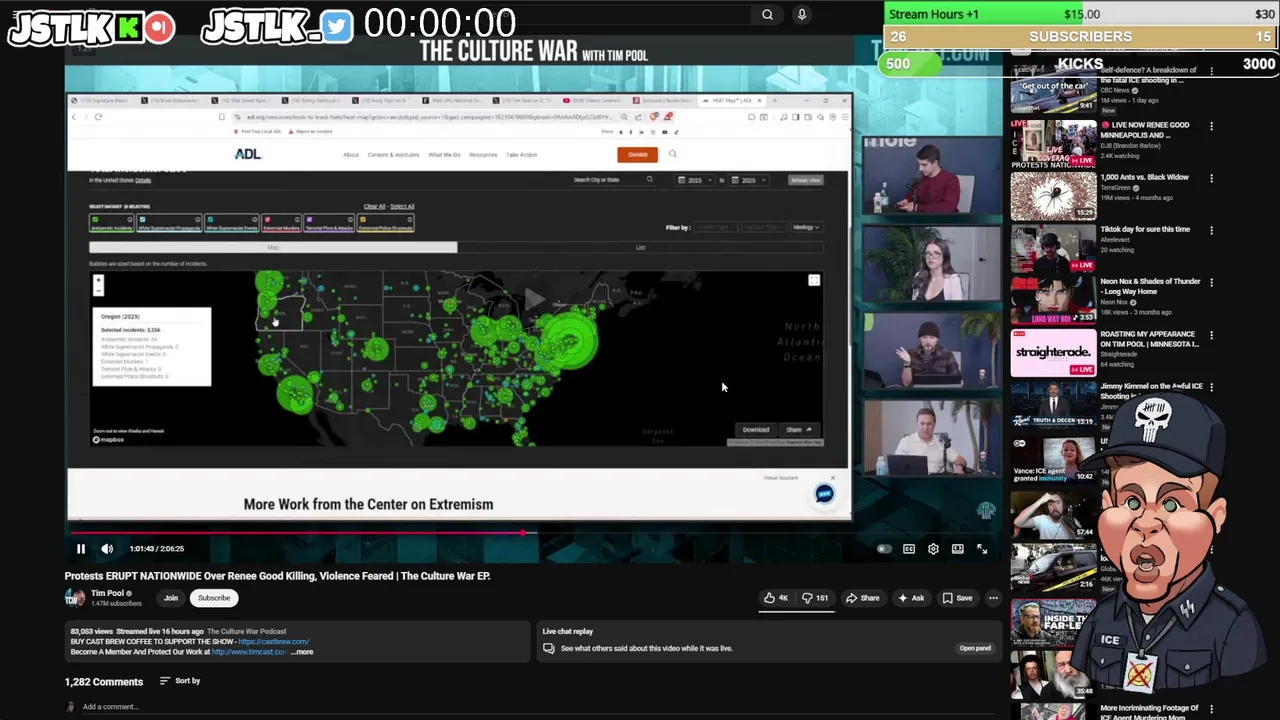Open 'Take Action' in the ADL menu

521,155
